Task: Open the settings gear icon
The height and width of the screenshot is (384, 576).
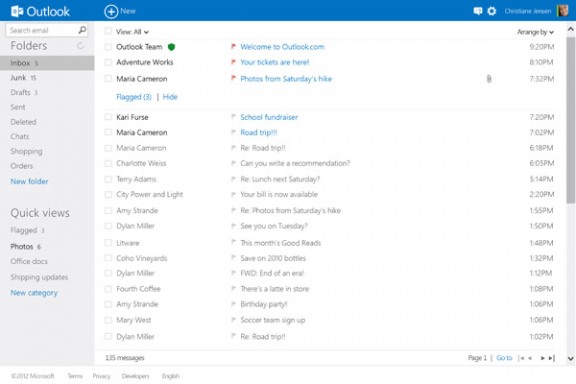Action: click(492, 11)
